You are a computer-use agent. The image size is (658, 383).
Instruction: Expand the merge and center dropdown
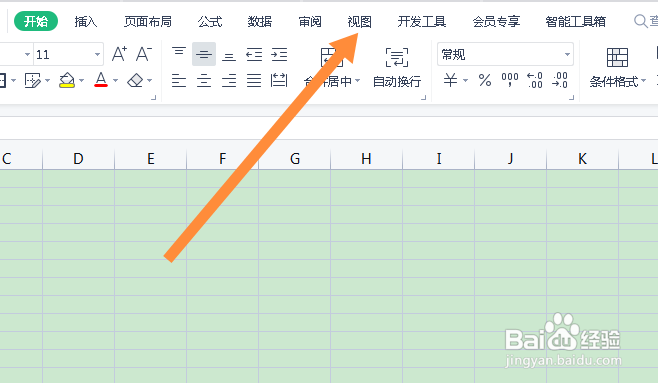[358, 81]
